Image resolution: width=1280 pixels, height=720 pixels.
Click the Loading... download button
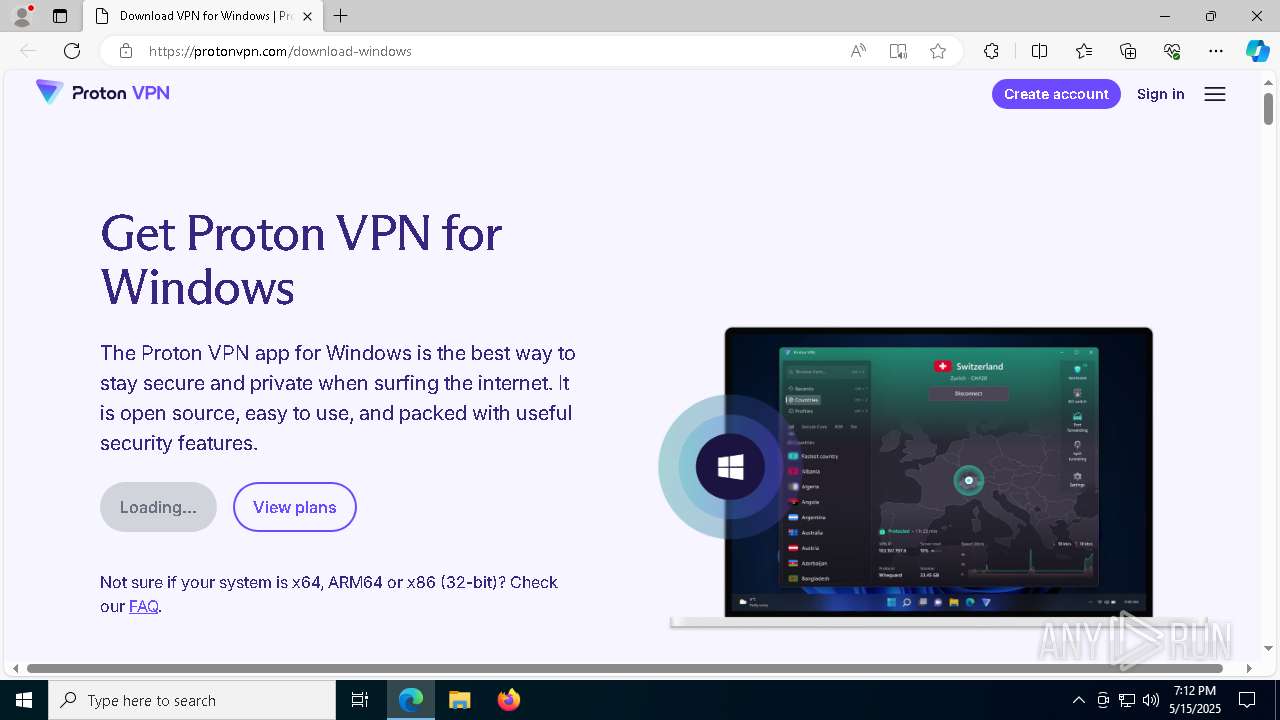click(x=158, y=507)
